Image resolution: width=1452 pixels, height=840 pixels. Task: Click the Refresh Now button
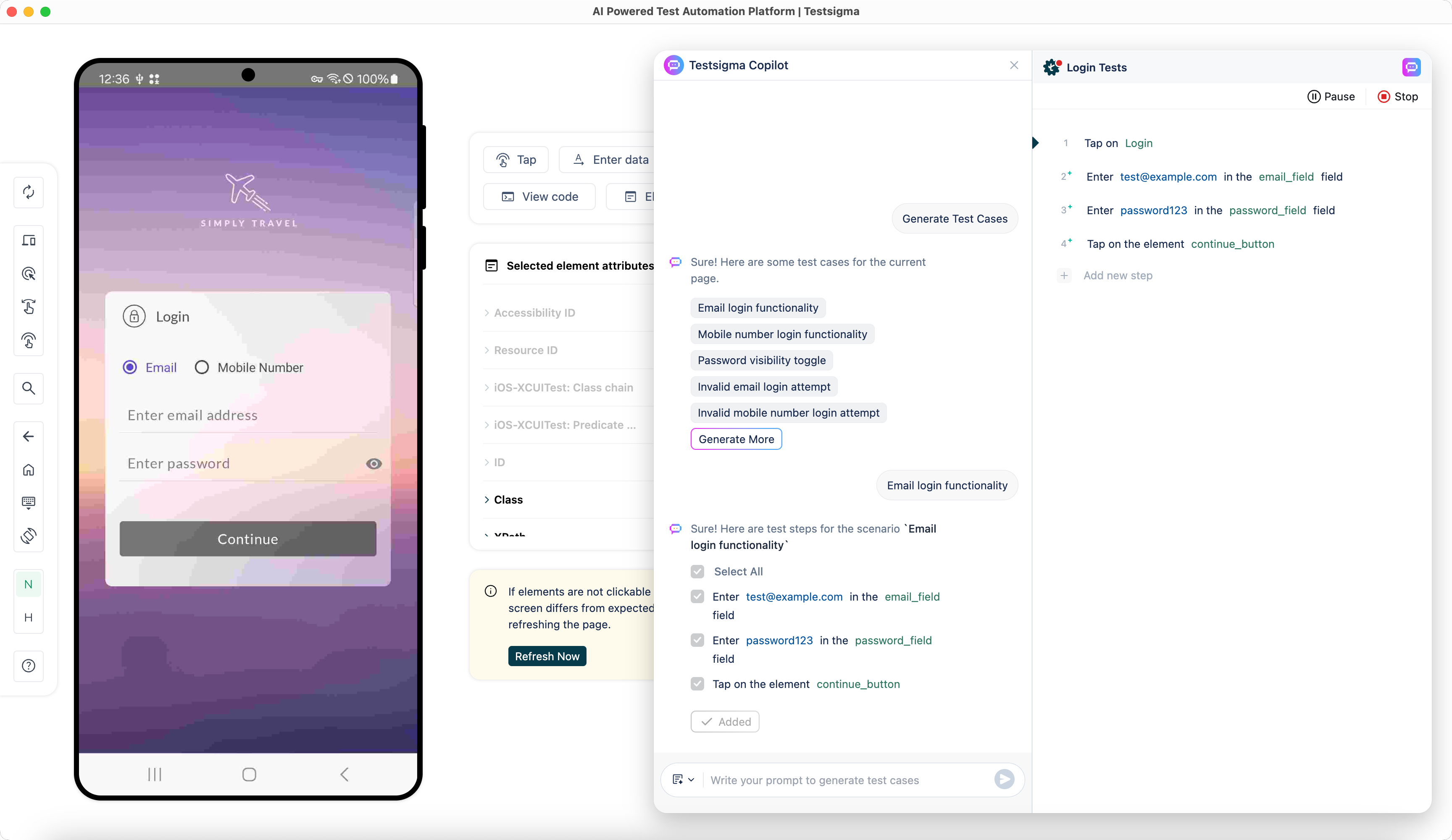coord(547,656)
